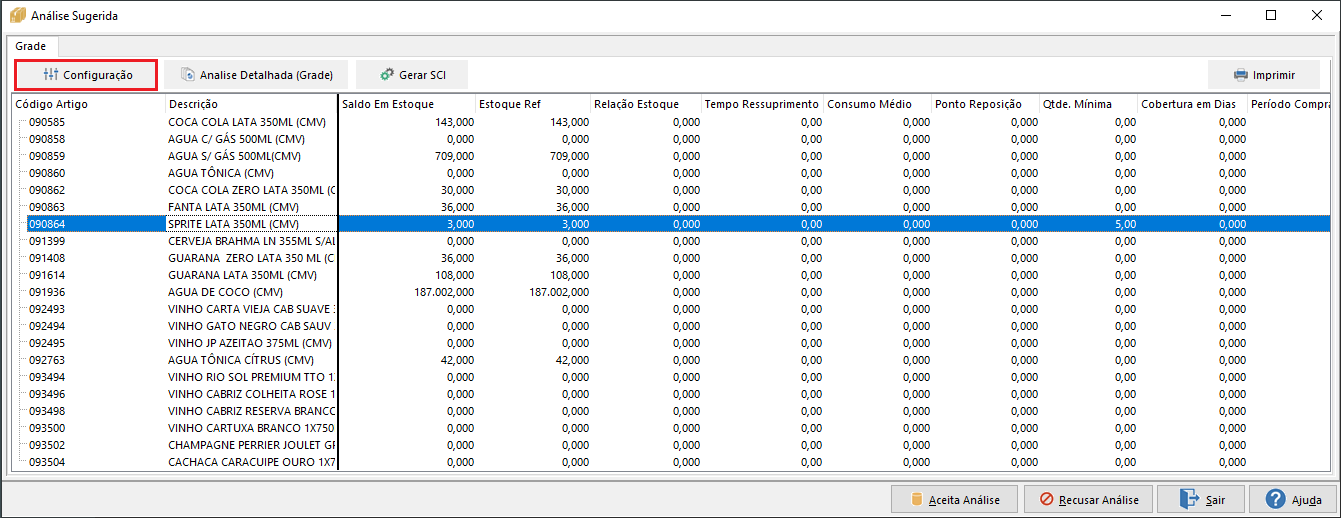Select article code 091408
This screenshot has height=518, width=1341.
pos(47,258)
